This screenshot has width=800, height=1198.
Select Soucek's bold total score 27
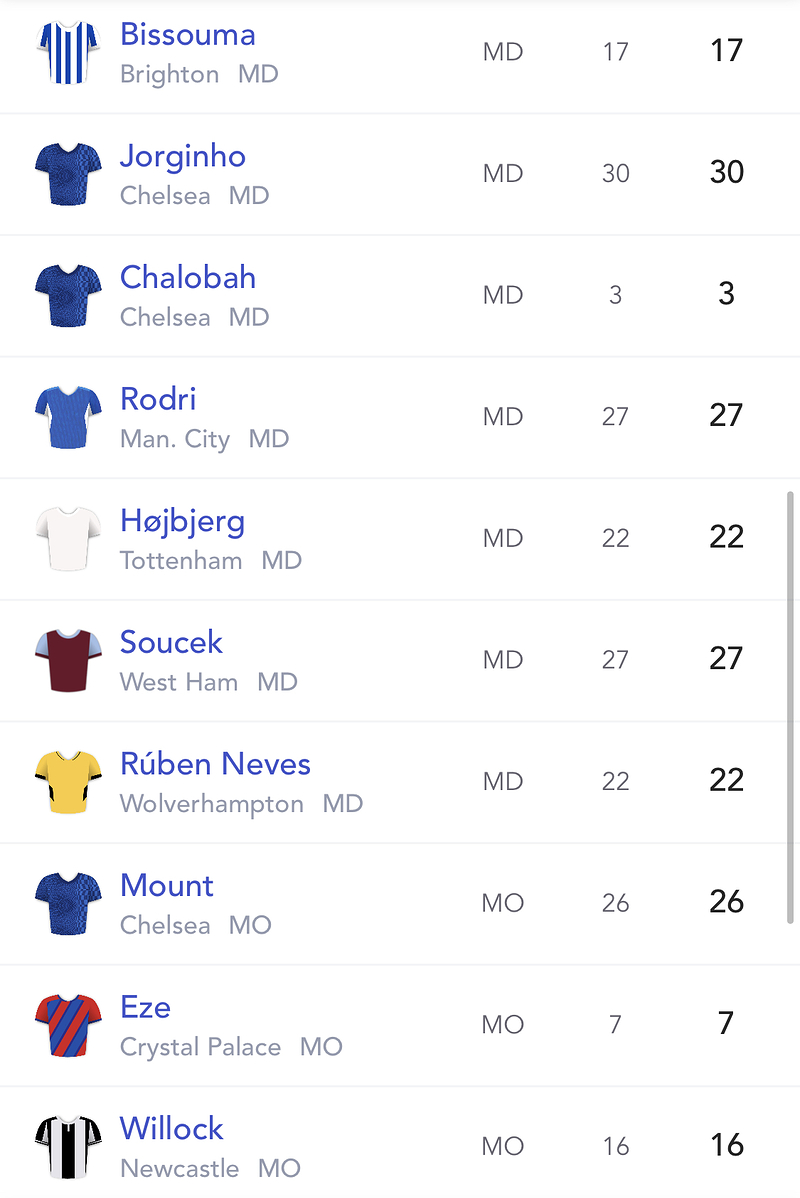pos(726,658)
